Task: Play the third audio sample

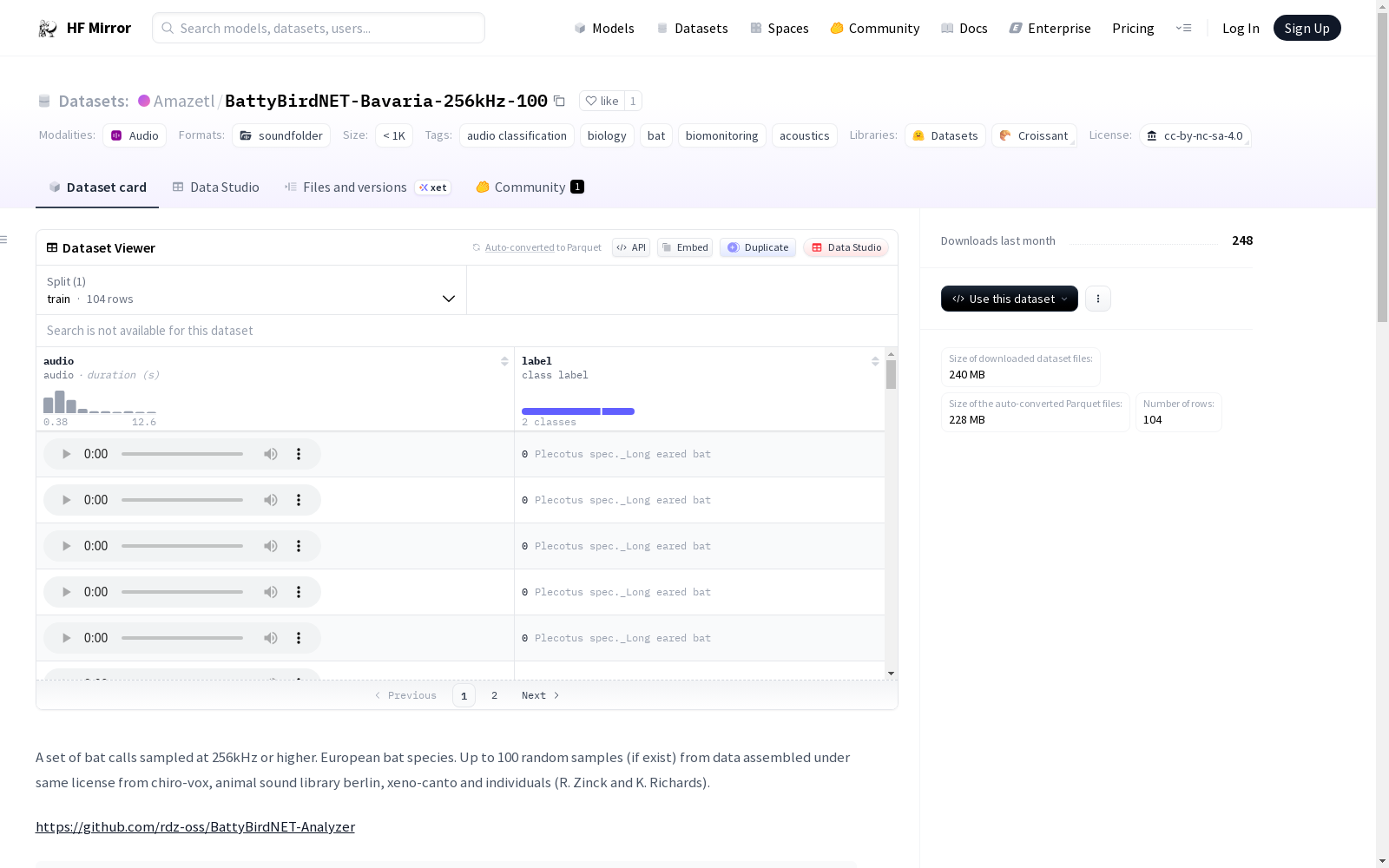Action: tap(67, 546)
